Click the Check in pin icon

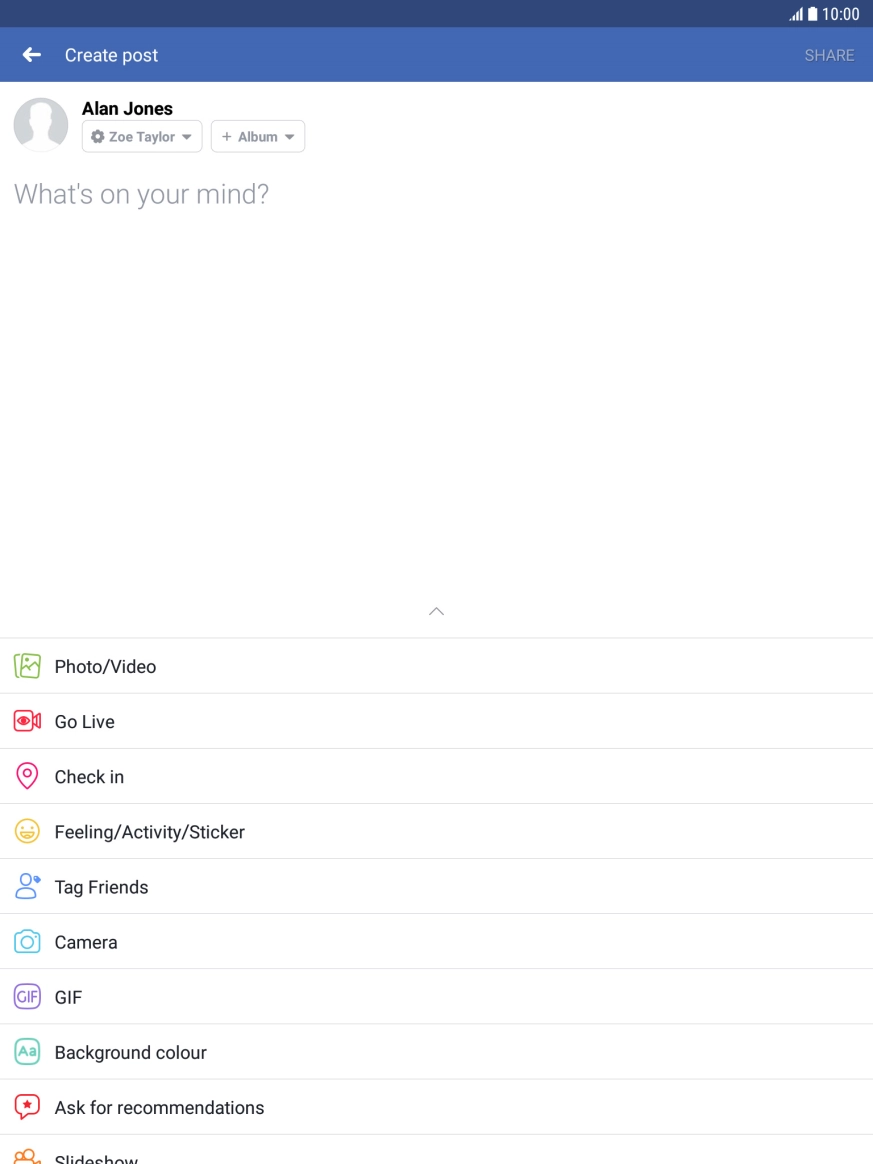point(27,775)
